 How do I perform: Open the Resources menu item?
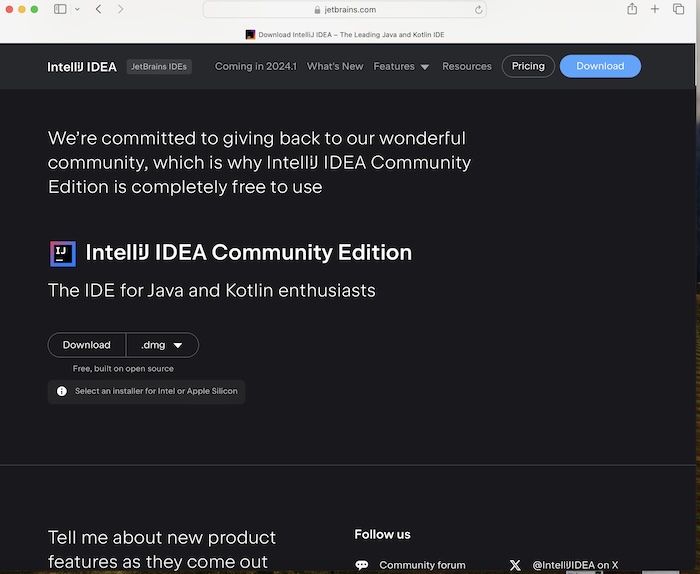click(467, 66)
